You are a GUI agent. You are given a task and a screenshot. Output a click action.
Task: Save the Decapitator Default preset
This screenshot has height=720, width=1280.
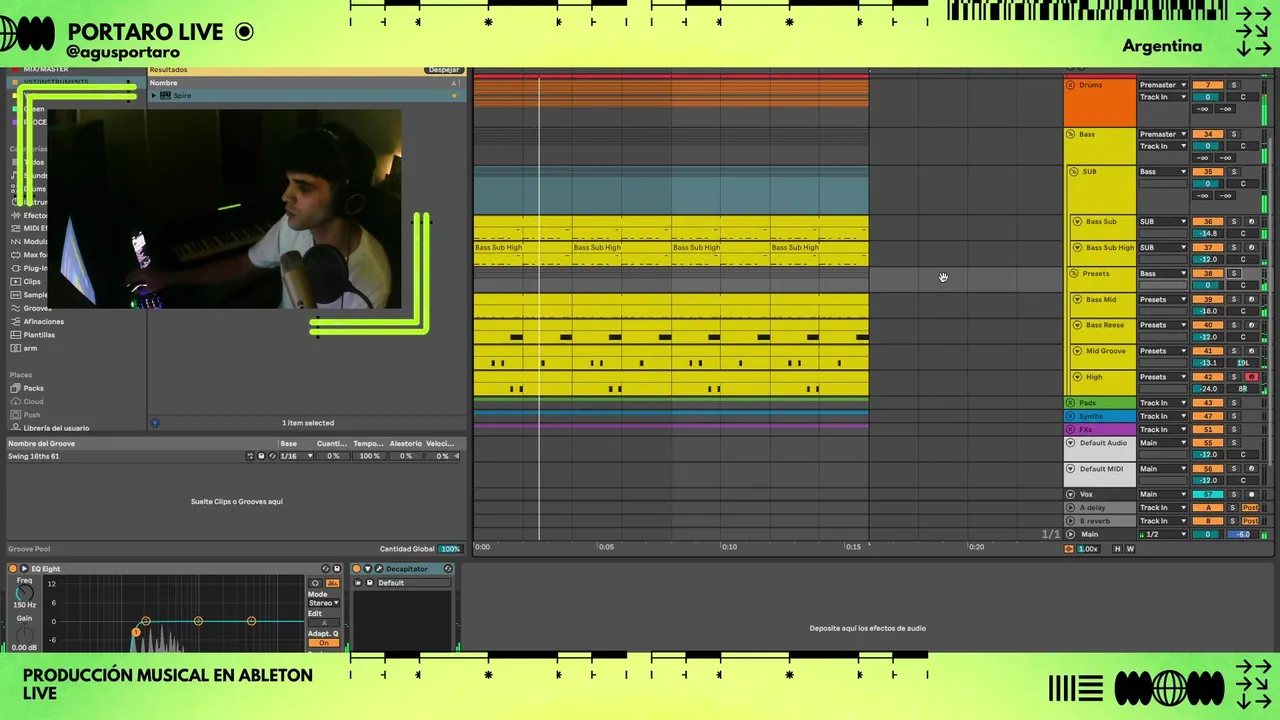(370, 583)
